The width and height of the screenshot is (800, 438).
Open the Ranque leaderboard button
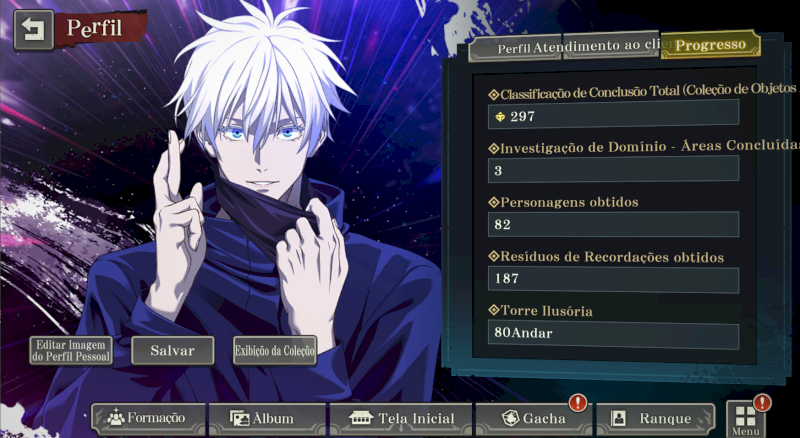[x=655, y=419]
